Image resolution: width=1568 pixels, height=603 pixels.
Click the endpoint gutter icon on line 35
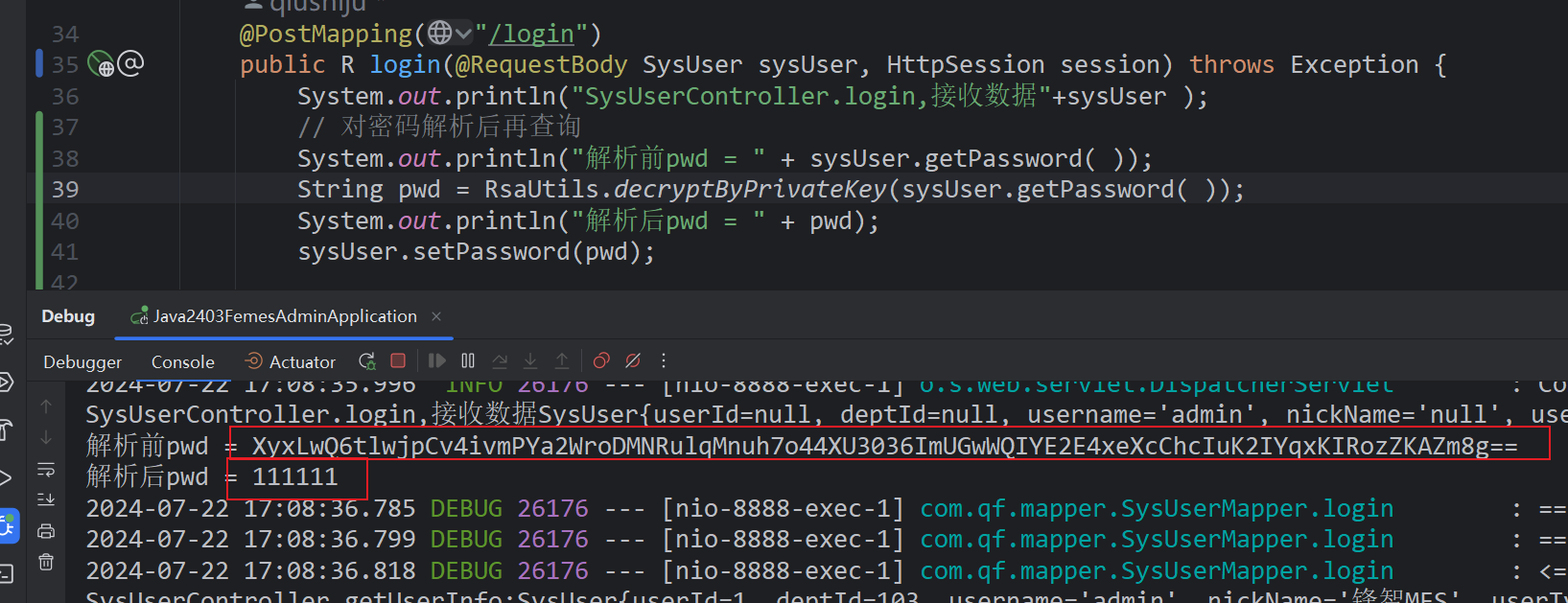coord(101,64)
